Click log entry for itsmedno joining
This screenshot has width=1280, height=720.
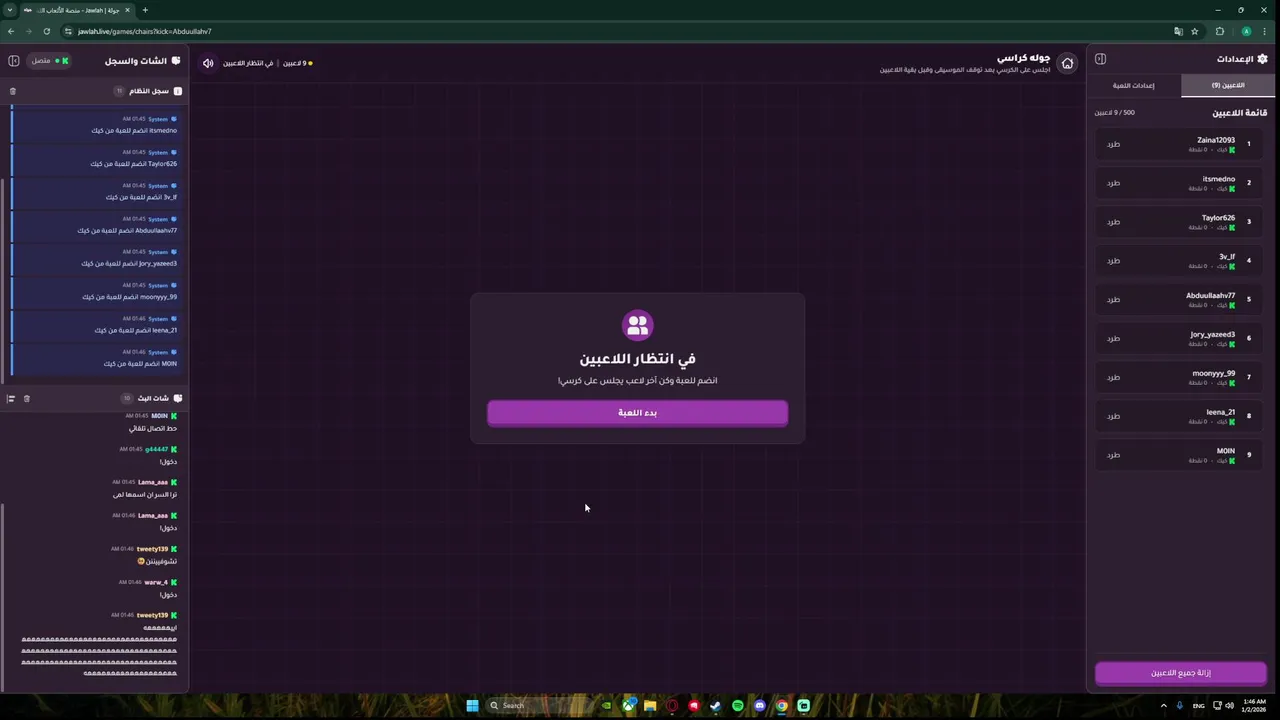point(96,125)
